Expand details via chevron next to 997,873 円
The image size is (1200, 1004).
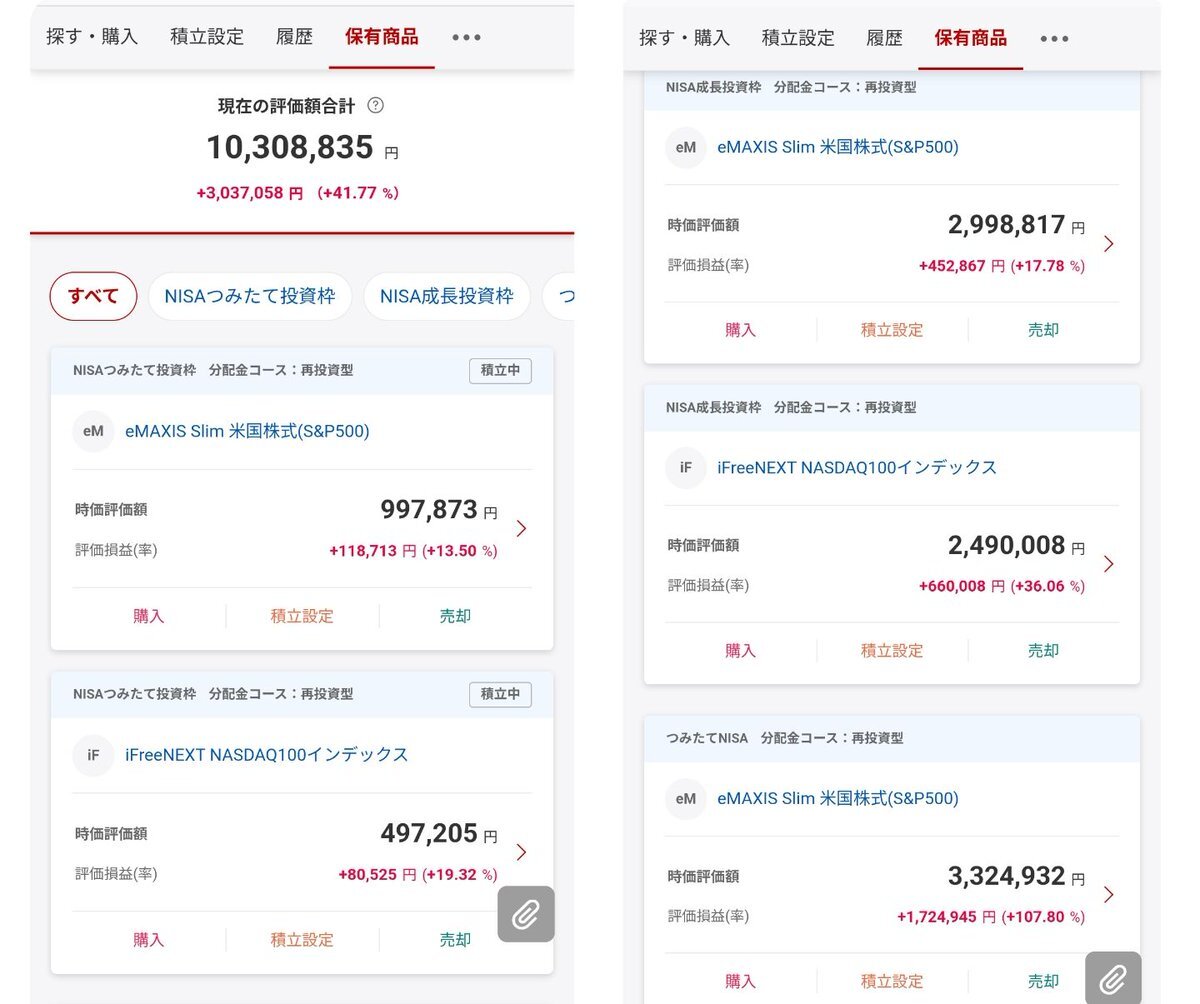520,528
